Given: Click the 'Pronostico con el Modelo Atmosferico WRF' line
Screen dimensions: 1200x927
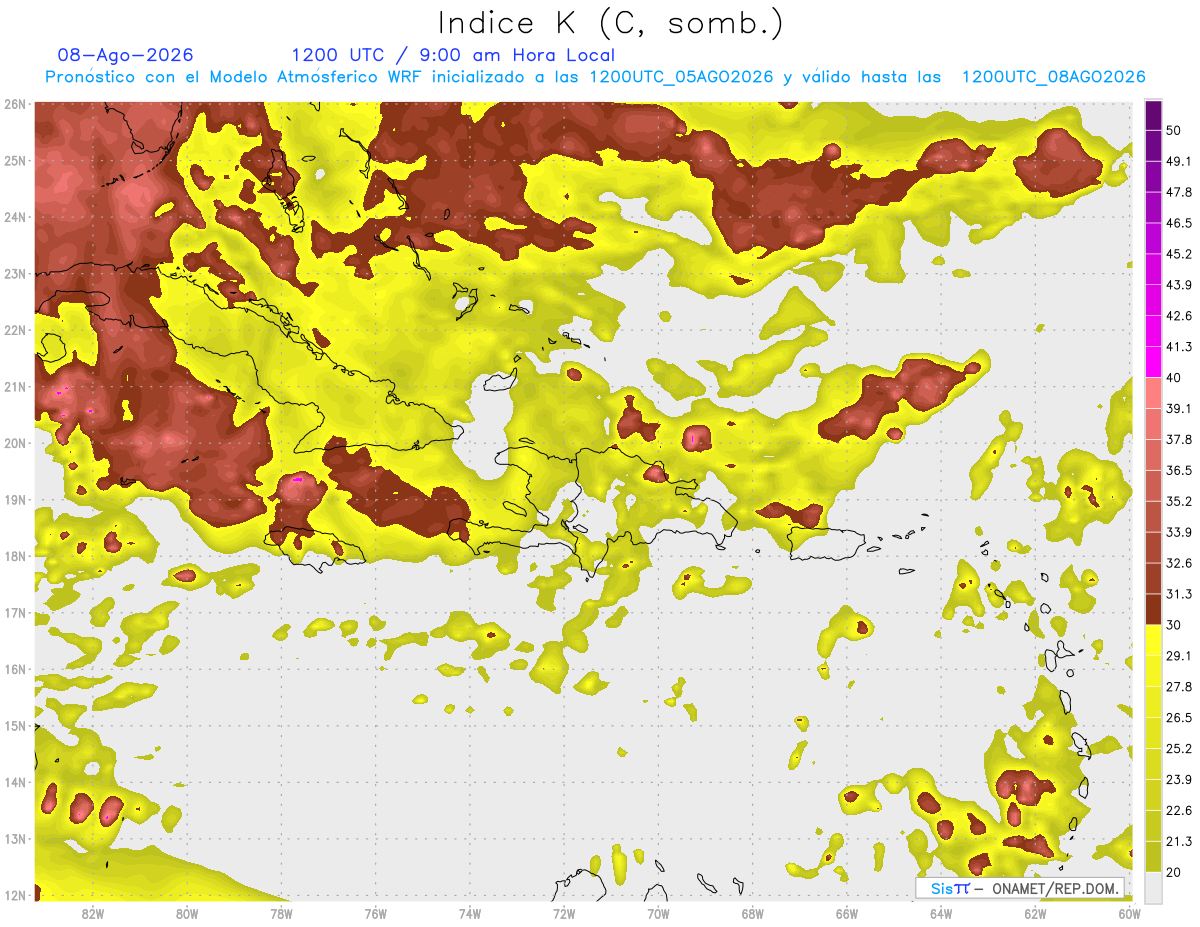Looking at the screenshot, I should [595, 77].
